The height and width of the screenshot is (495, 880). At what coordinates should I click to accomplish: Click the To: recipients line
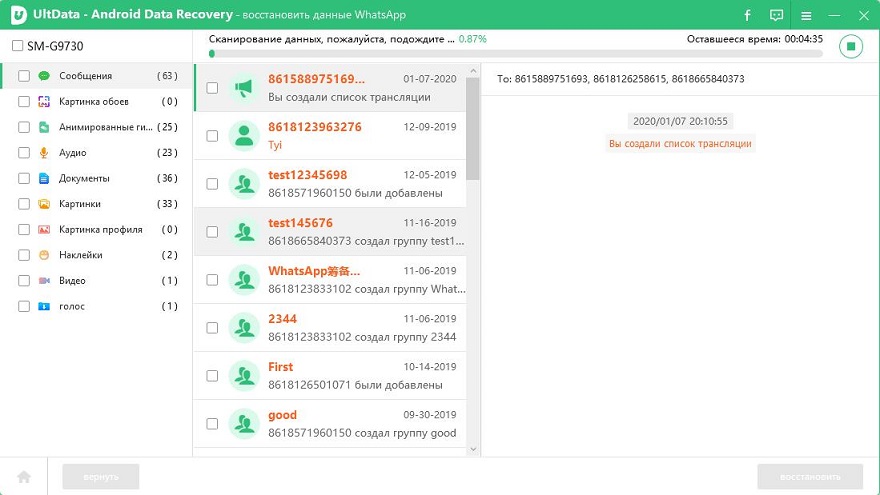[621, 79]
